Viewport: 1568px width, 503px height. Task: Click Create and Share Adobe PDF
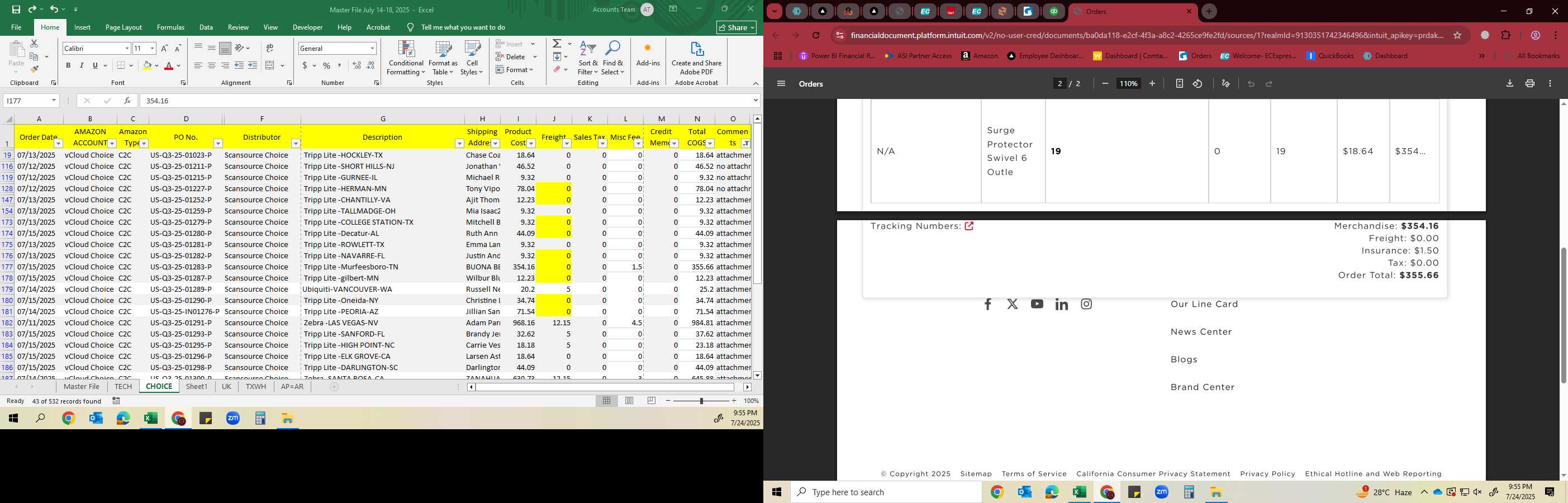696,58
